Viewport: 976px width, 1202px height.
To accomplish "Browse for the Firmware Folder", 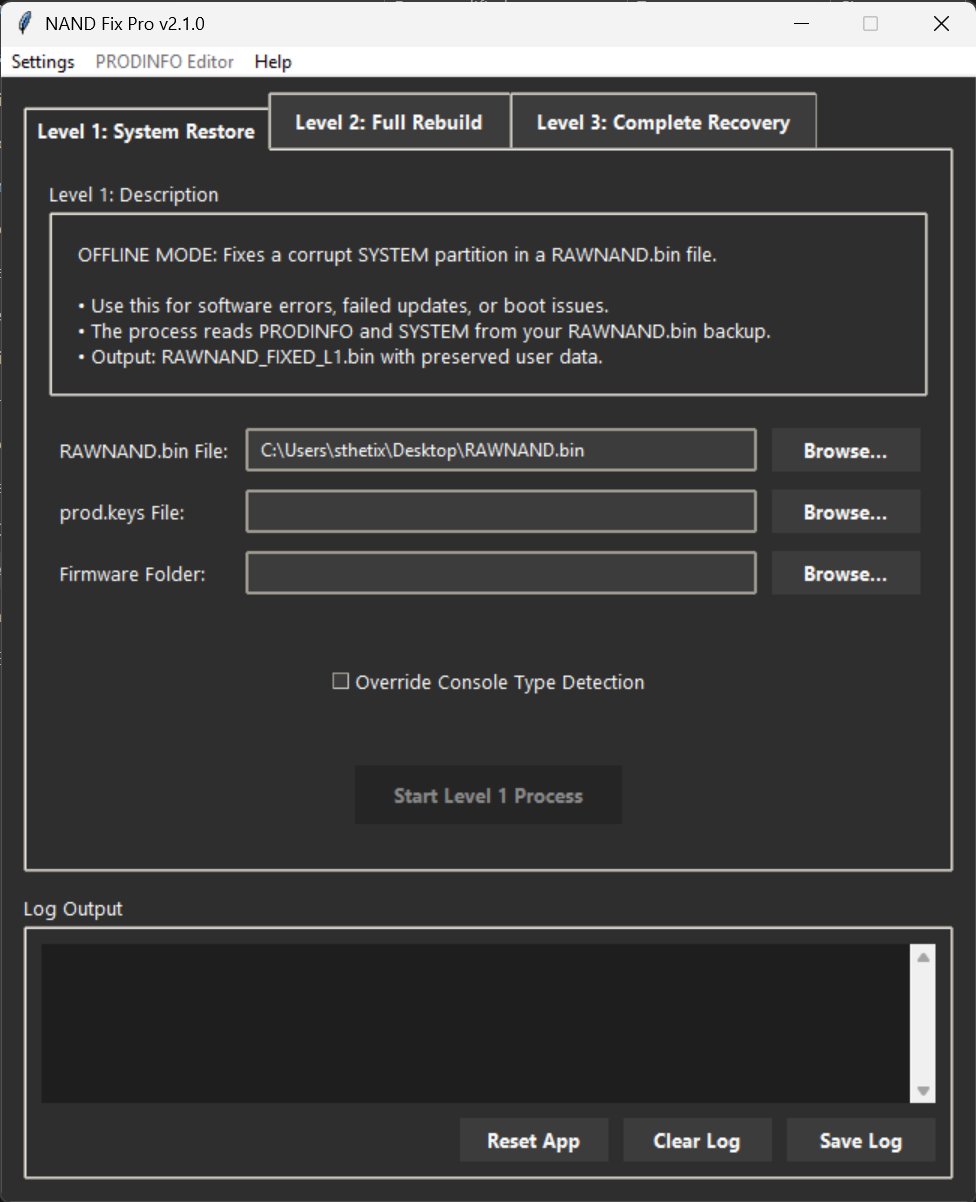I will (845, 574).
